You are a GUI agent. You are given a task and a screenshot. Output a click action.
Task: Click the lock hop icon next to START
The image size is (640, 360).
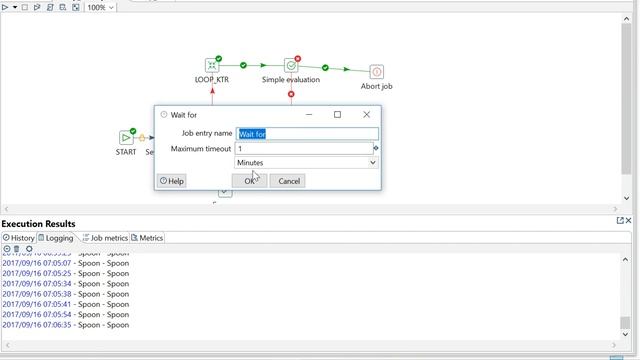[x=142, y=138]
